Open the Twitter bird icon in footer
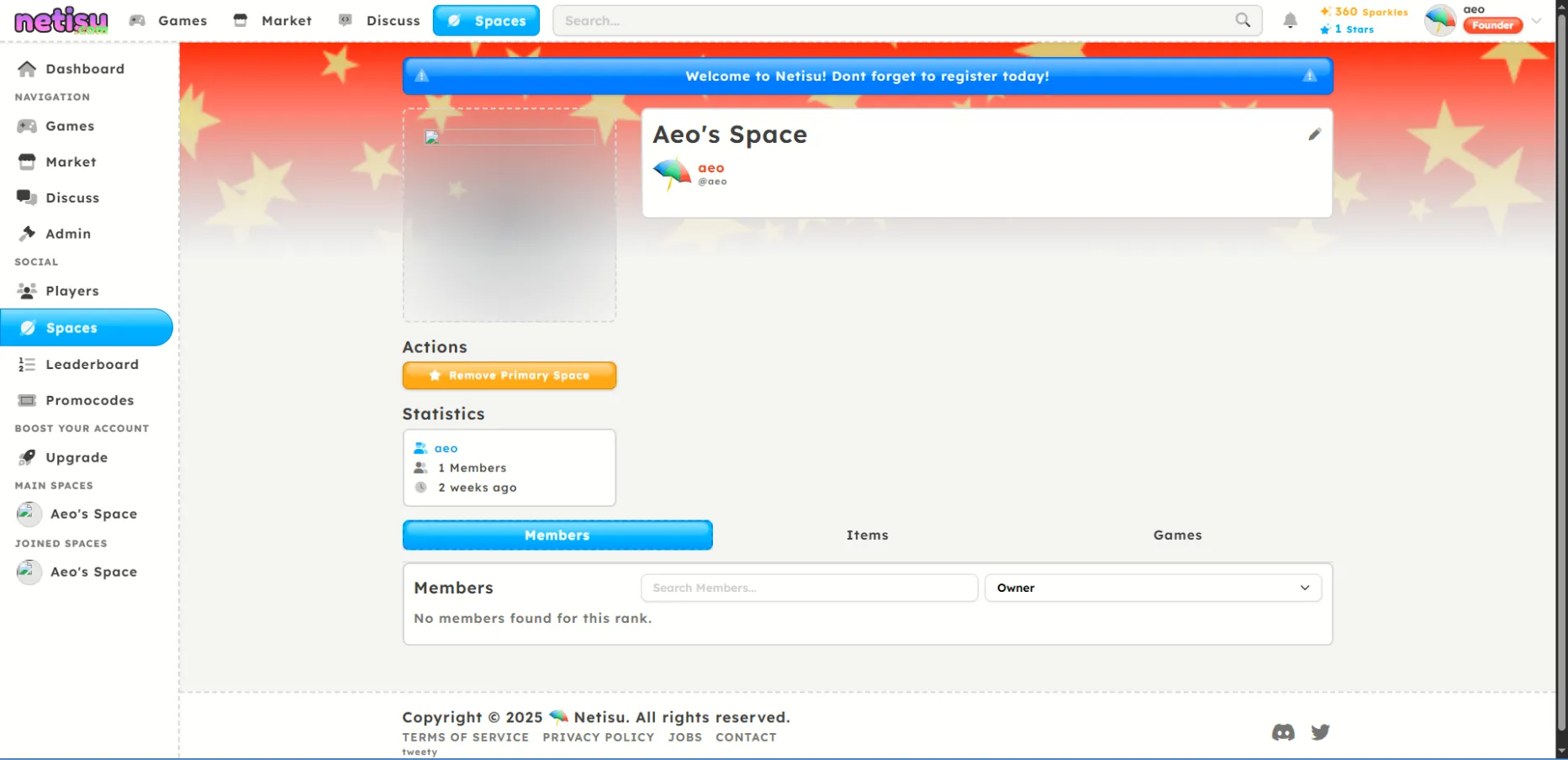Viewport: 1568px width, 760px height. tap(1320, 732)
